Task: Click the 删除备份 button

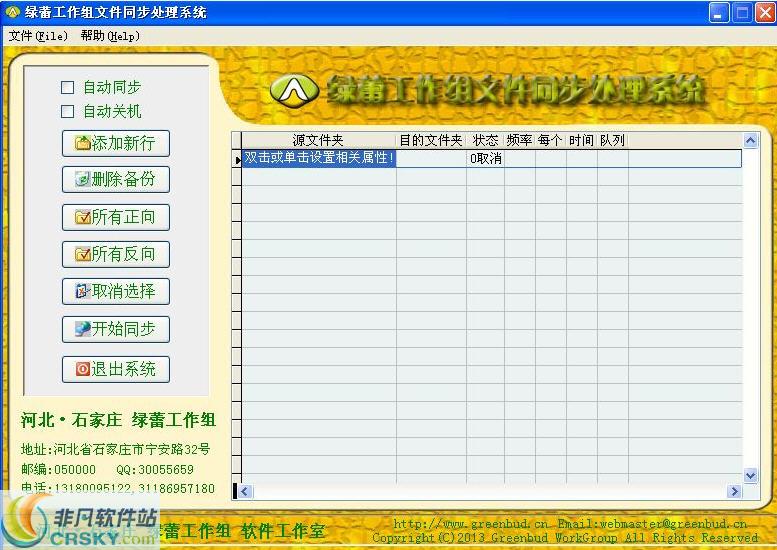Action: click(x=116, y=179)
